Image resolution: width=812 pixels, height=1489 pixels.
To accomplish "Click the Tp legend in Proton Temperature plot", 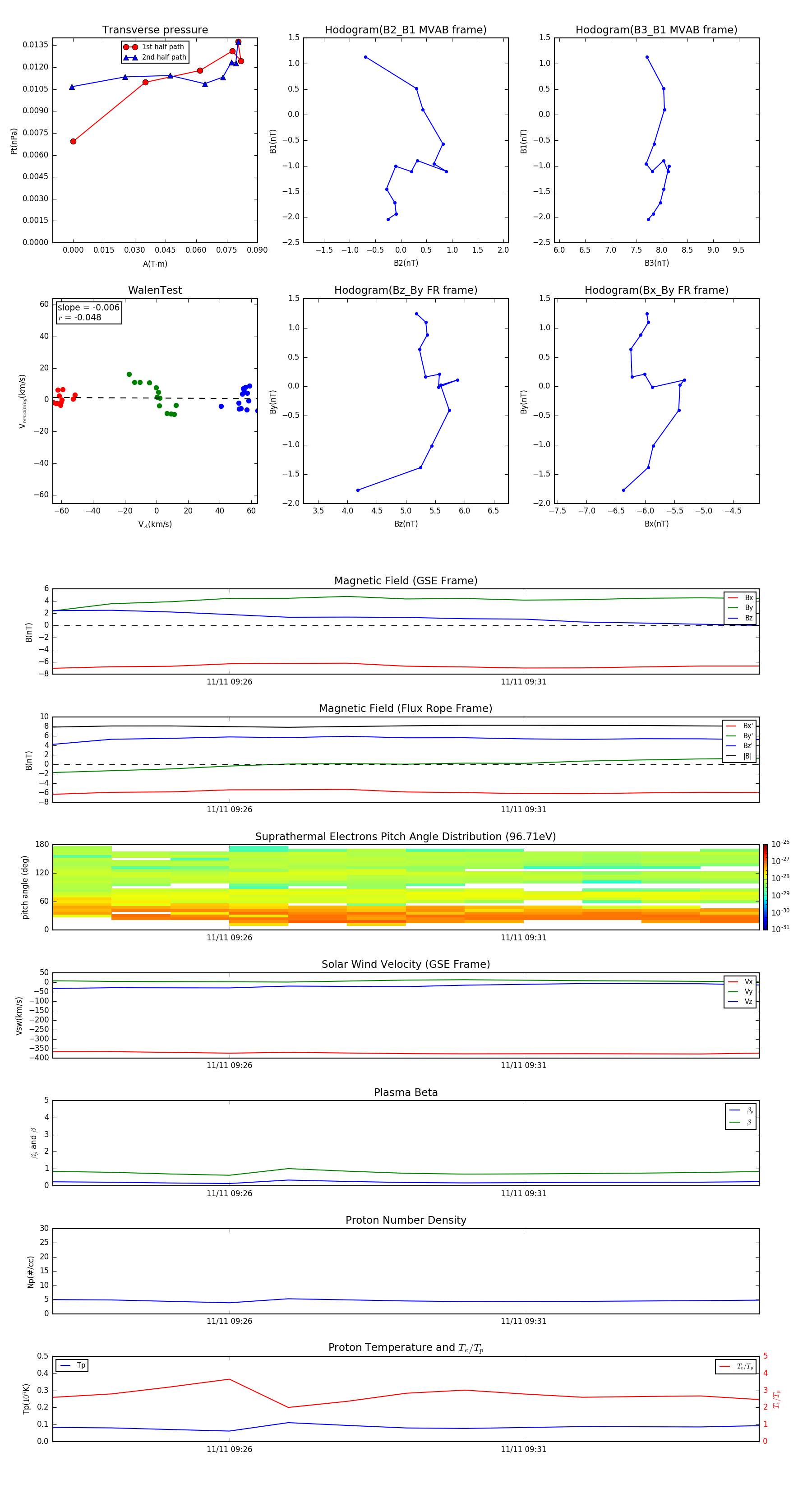I will 72,1366.
